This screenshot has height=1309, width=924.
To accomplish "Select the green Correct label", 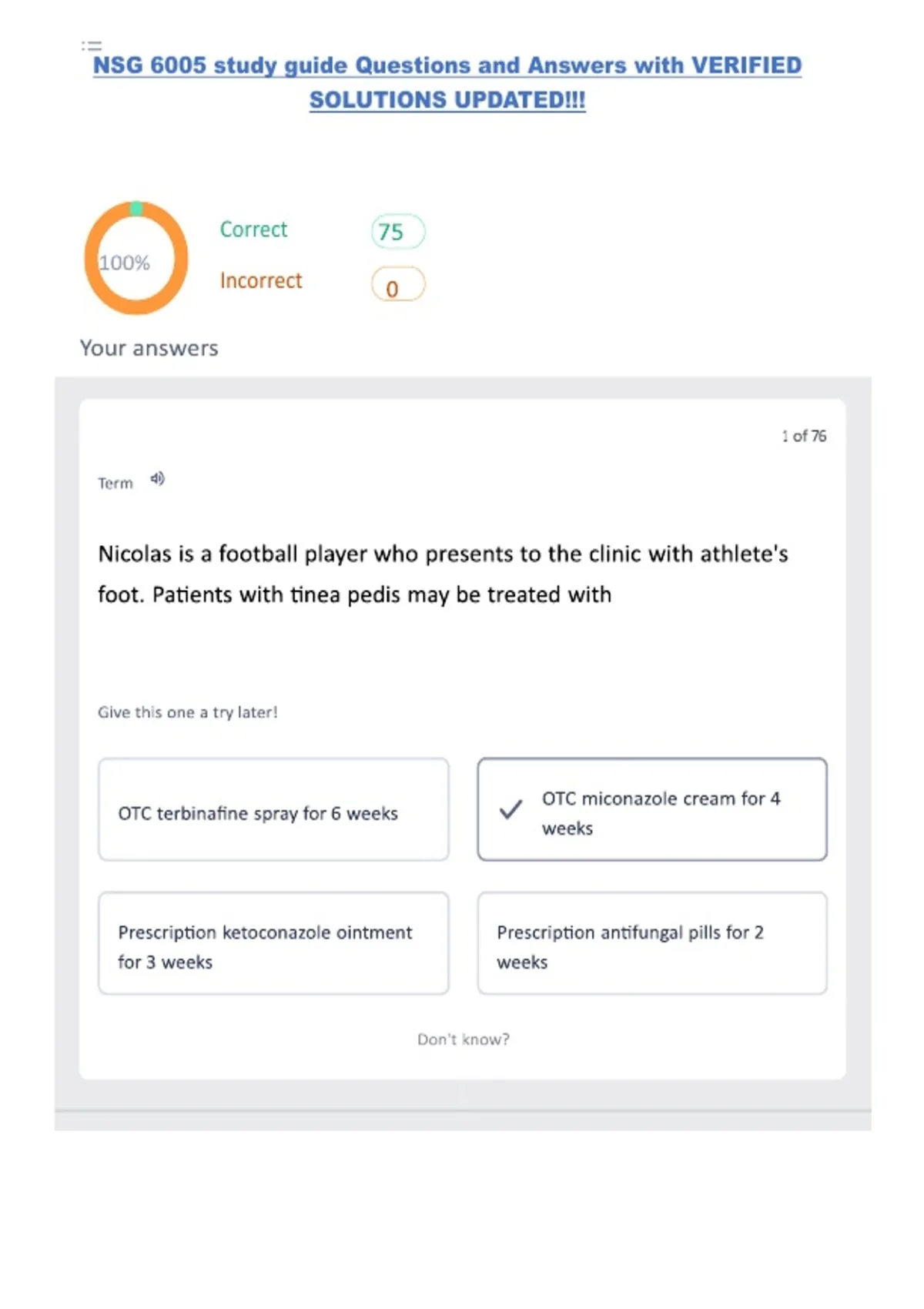I will [253, 229].
